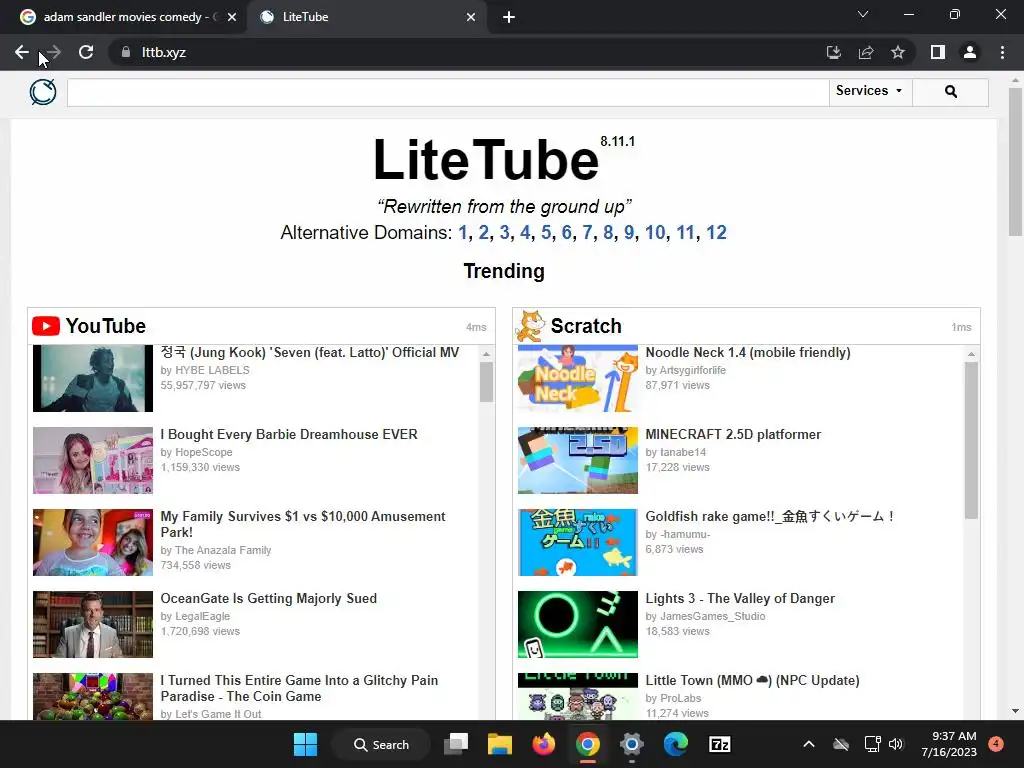Focus the LiteTube search input field
The height and width of the screenshot is (768, 1024).
click(448, 92)
